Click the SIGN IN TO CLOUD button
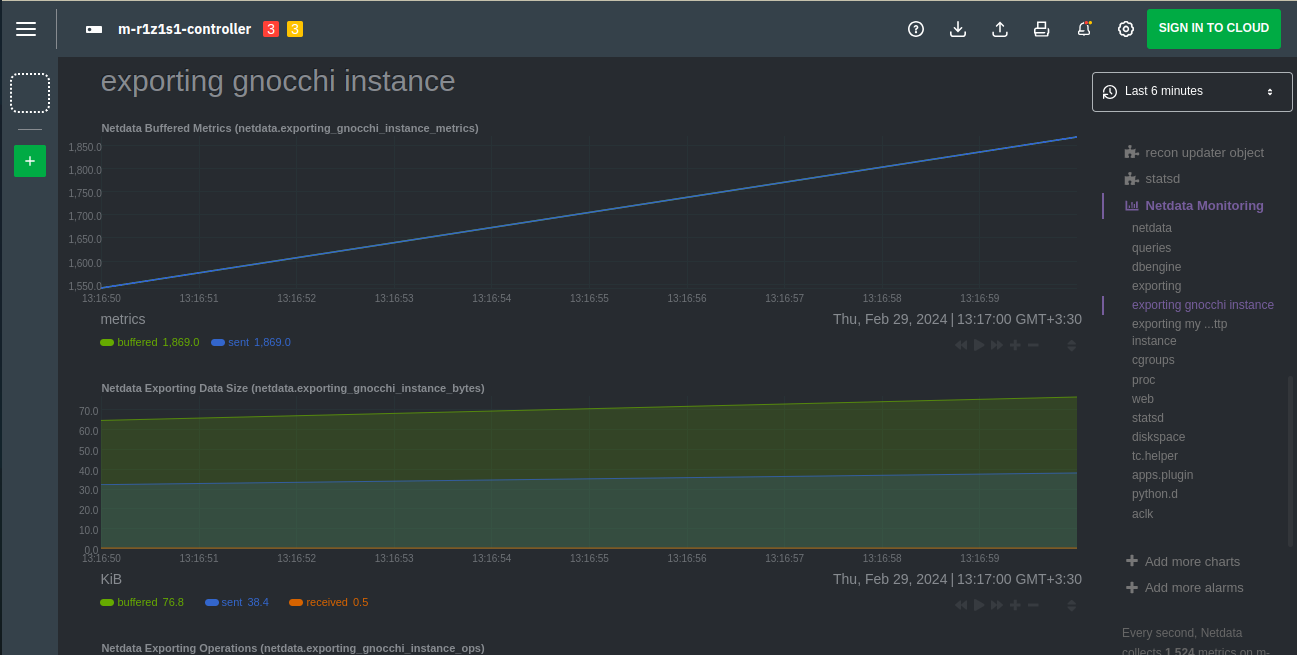This screenshot has height=655, width=1297. click(x=1213, y=28)
